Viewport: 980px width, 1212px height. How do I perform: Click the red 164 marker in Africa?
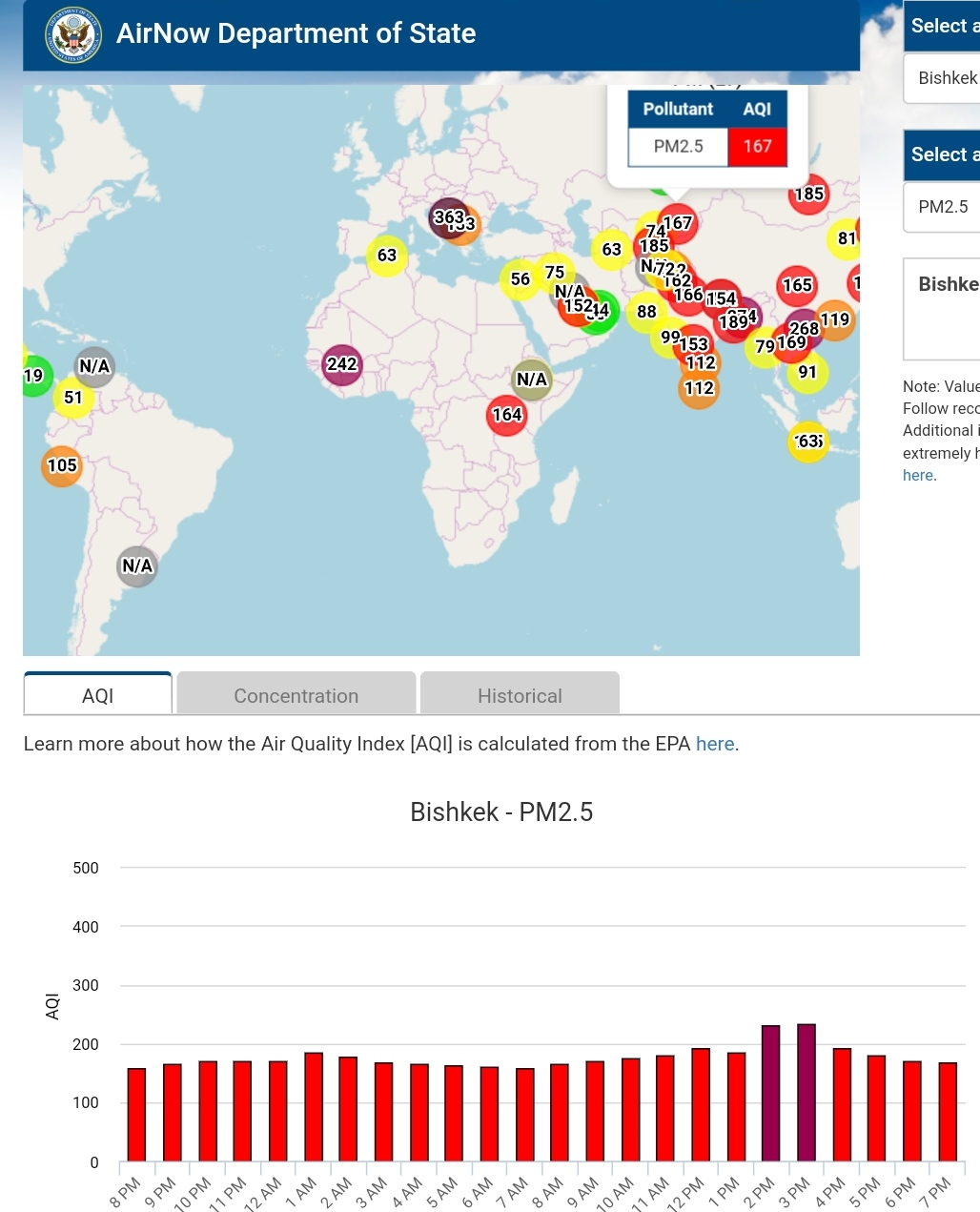[506, 415]
